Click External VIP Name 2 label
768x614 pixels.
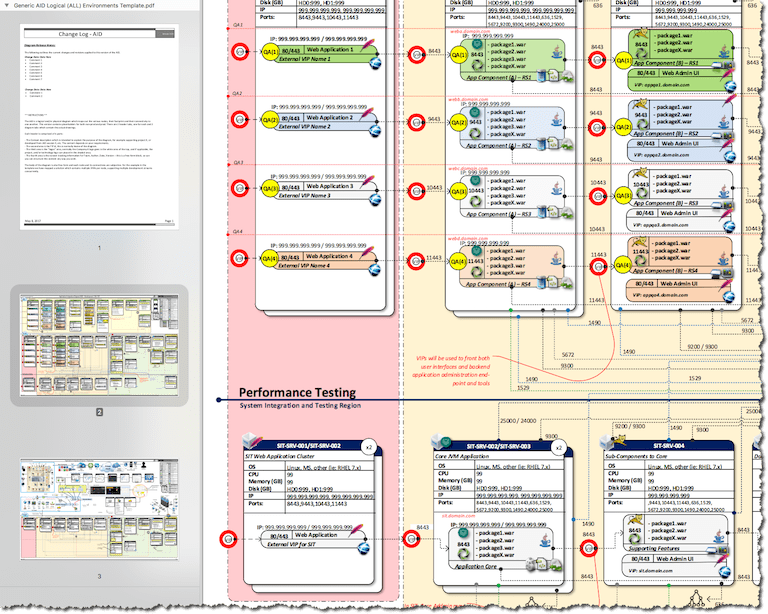click(x=305, y=126)
